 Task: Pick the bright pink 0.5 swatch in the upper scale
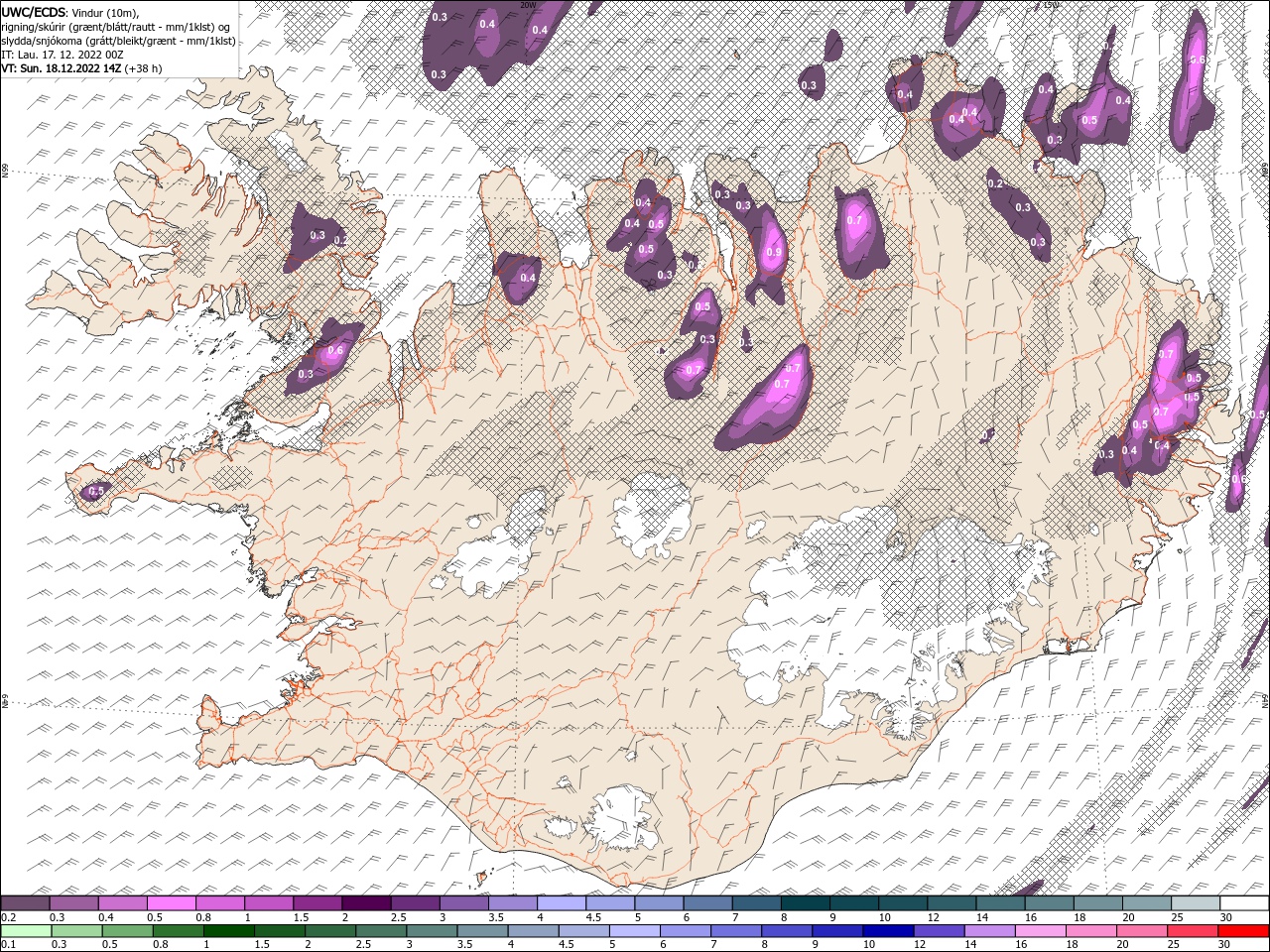[172, 903]
